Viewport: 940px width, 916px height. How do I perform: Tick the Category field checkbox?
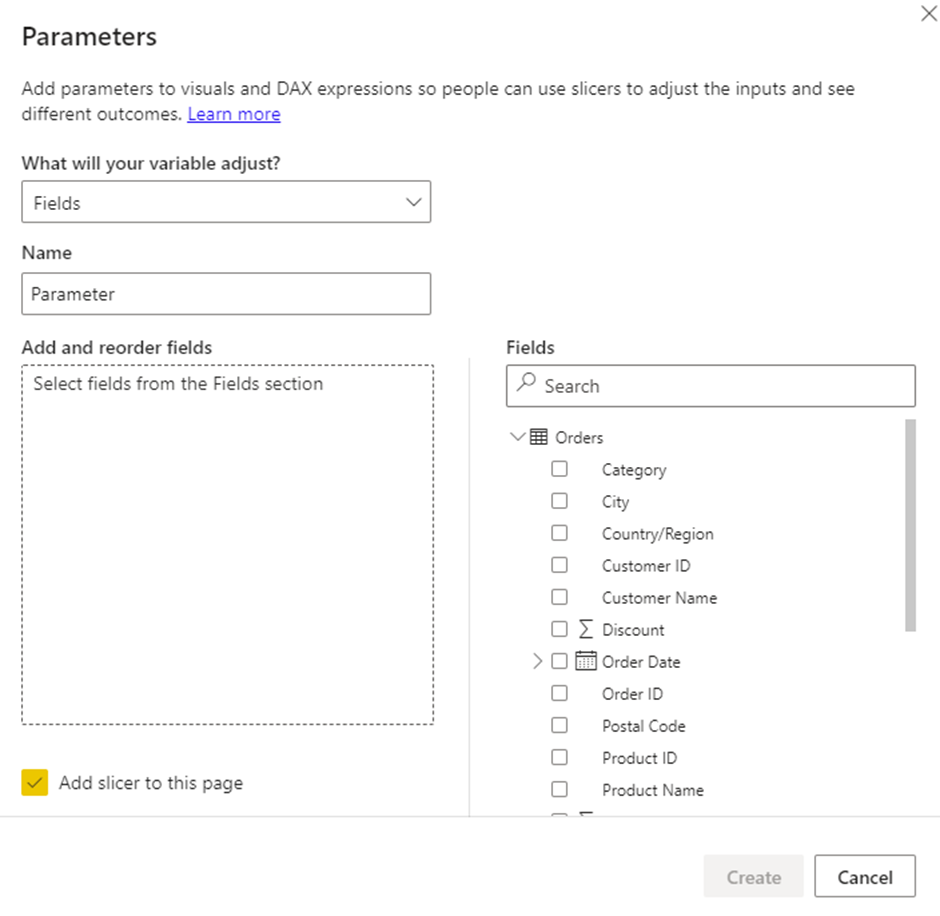(x=559, y=469)
